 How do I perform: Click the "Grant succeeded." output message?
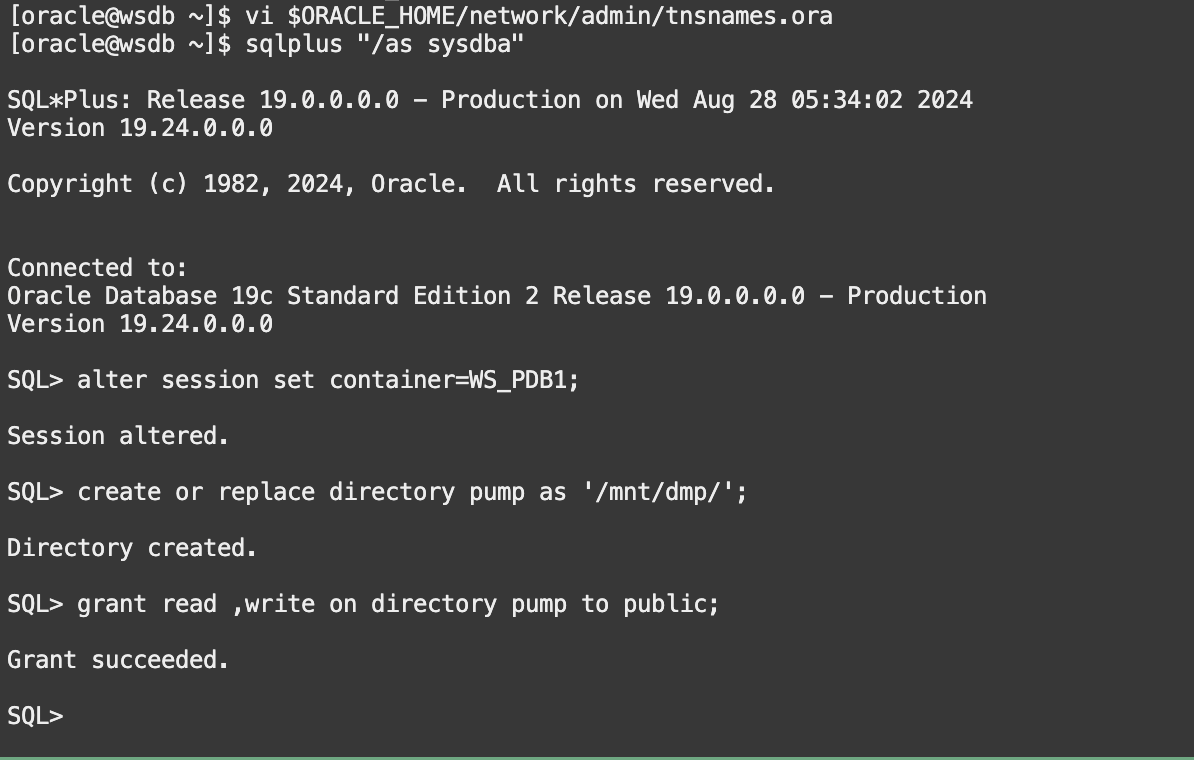[118, 660]
